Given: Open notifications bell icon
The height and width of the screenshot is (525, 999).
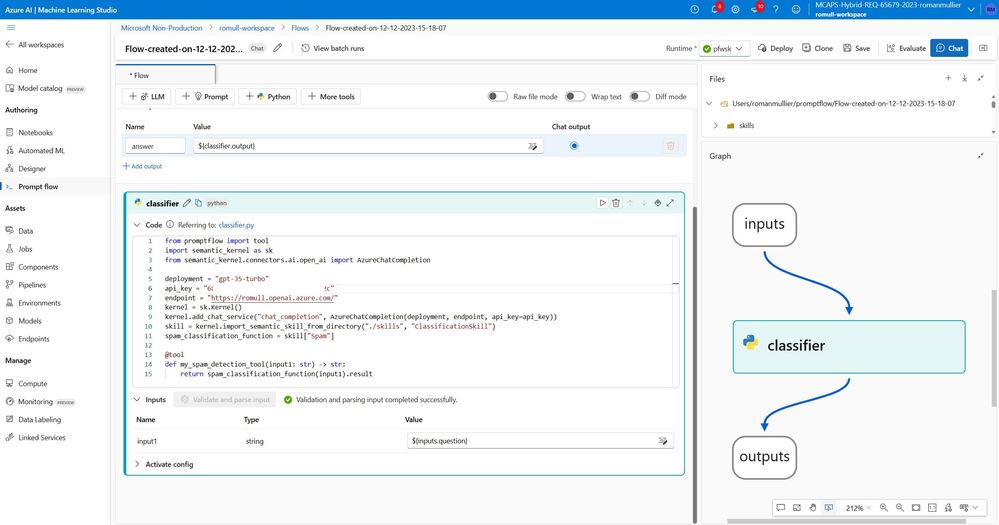Looking at the screenshot, I should click(x=715, y=10).
